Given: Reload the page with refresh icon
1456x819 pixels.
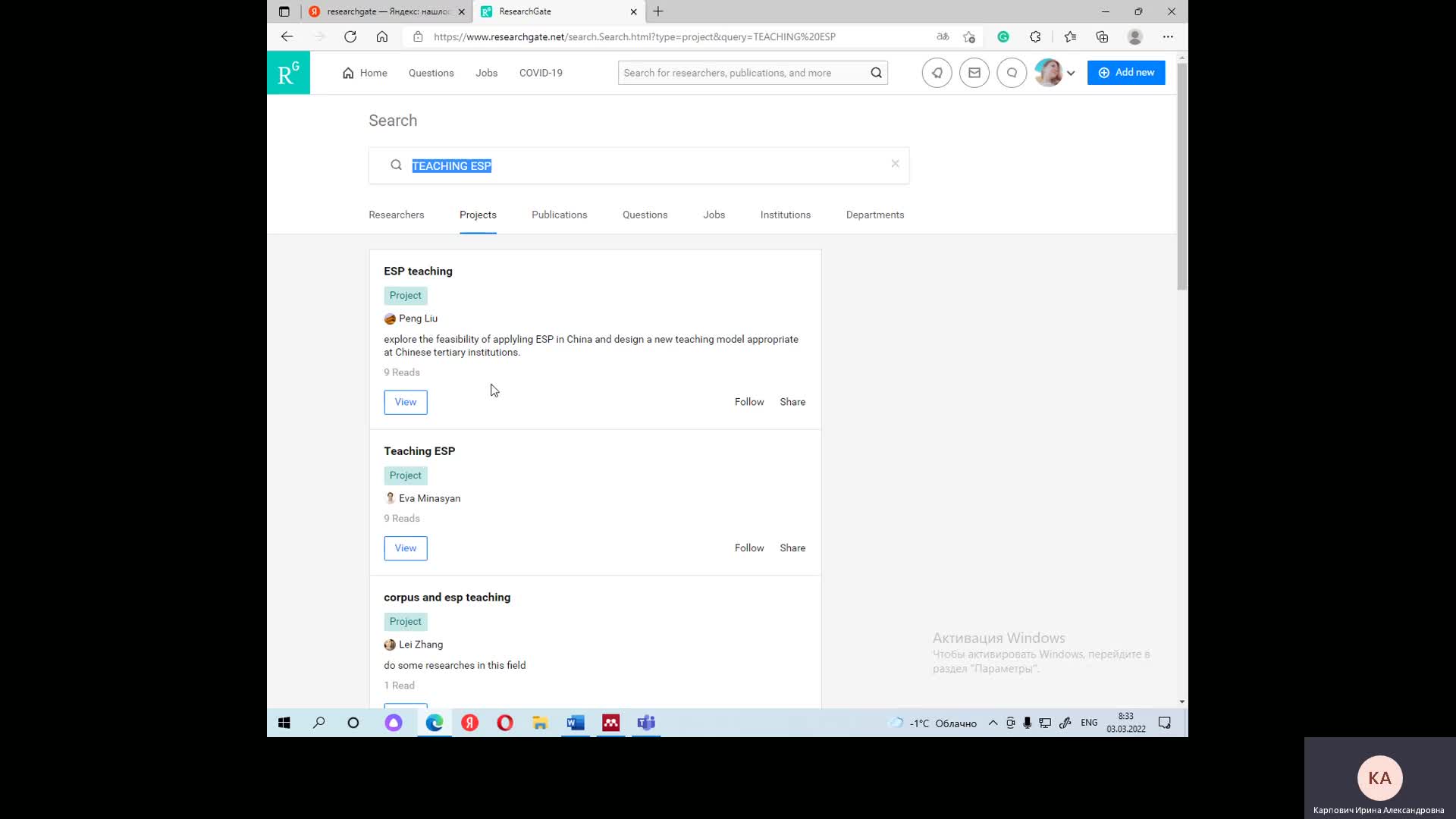Looking at the screenshot, I should point(350,36).
